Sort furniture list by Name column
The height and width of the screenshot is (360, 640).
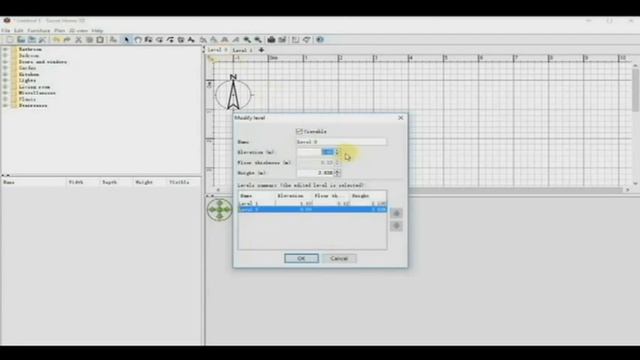click(x=33, y=182)
